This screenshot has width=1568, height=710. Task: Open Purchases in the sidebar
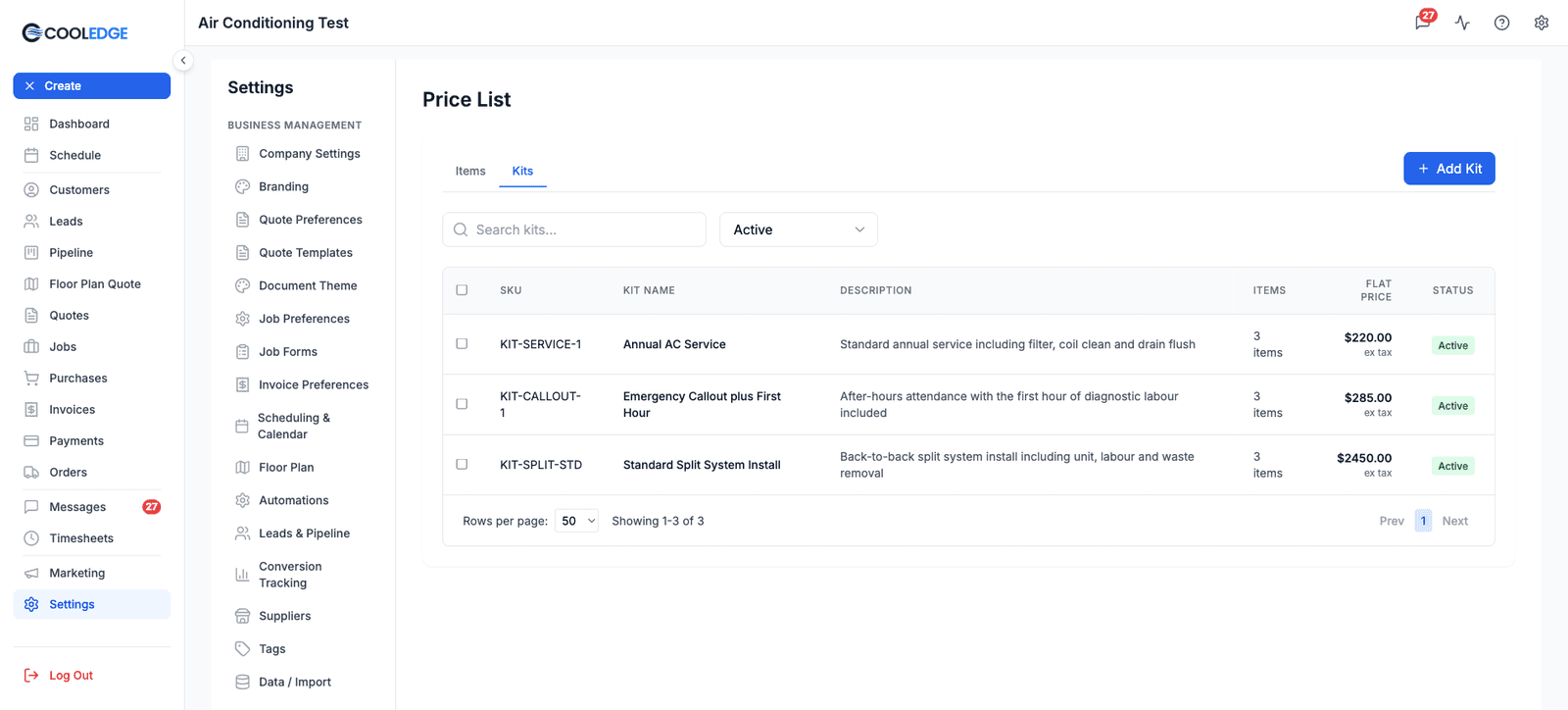click(x=92, y=378)
